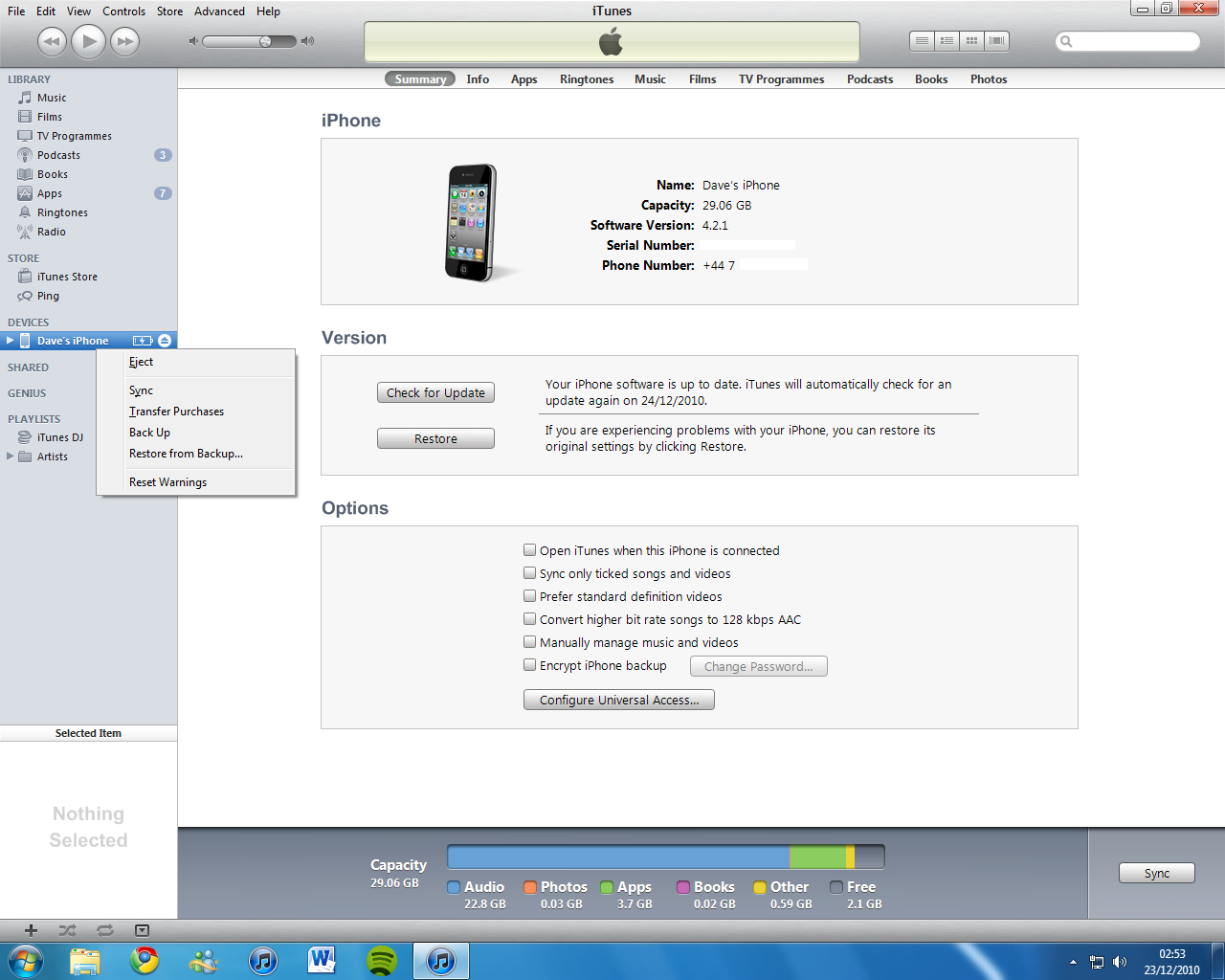
Task: Open the Windows Start menu
Action: coord(25,961)
